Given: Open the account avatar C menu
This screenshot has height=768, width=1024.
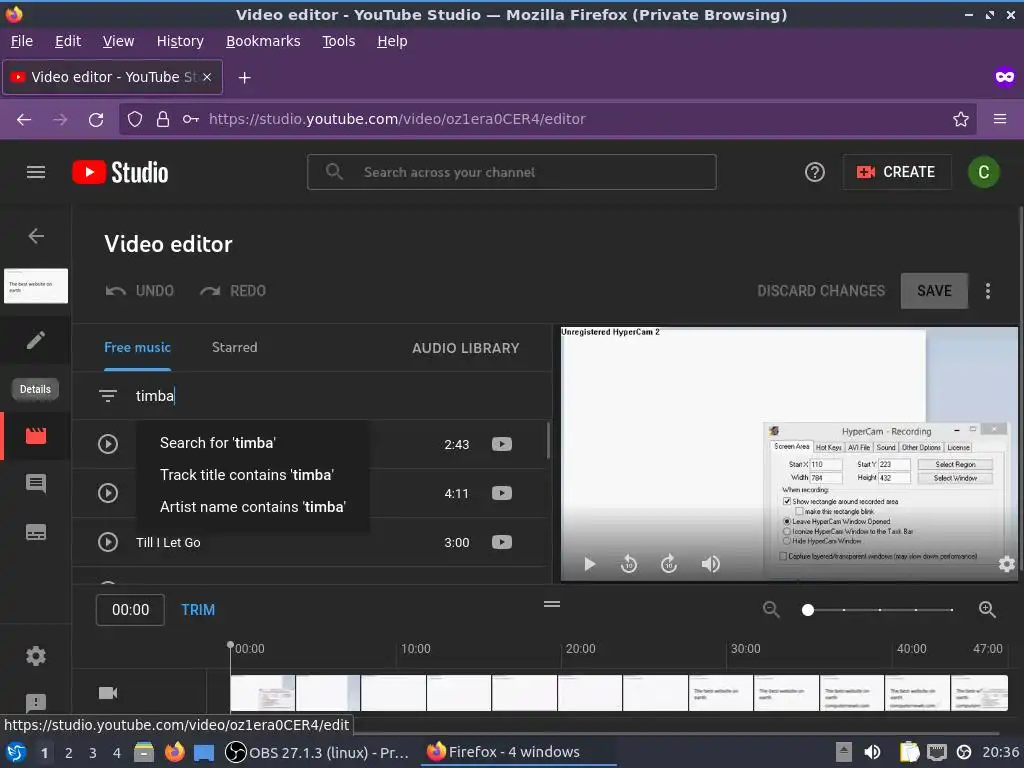Looking at the screenshot, I should pyautogui.click(x=984, y=172).
